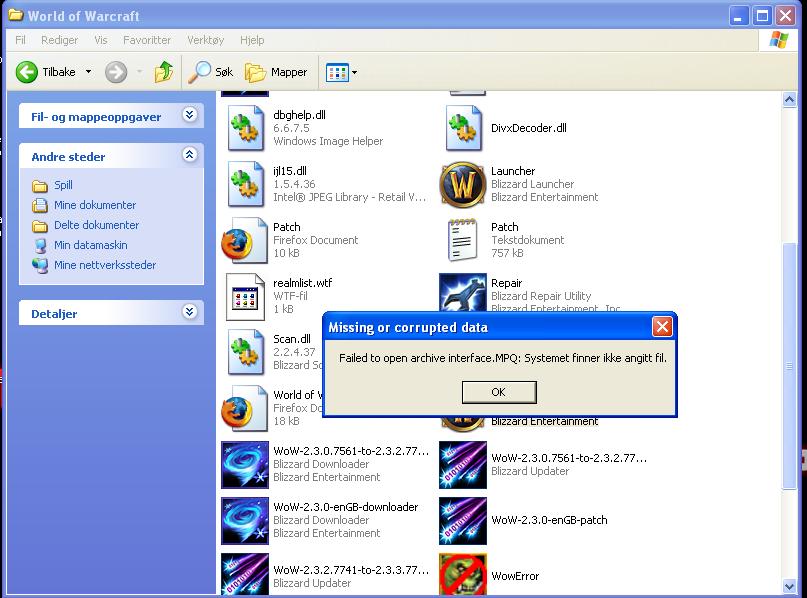807x598 pixels.
Task: Select the Scan.dll file icon
Action: 245,352
